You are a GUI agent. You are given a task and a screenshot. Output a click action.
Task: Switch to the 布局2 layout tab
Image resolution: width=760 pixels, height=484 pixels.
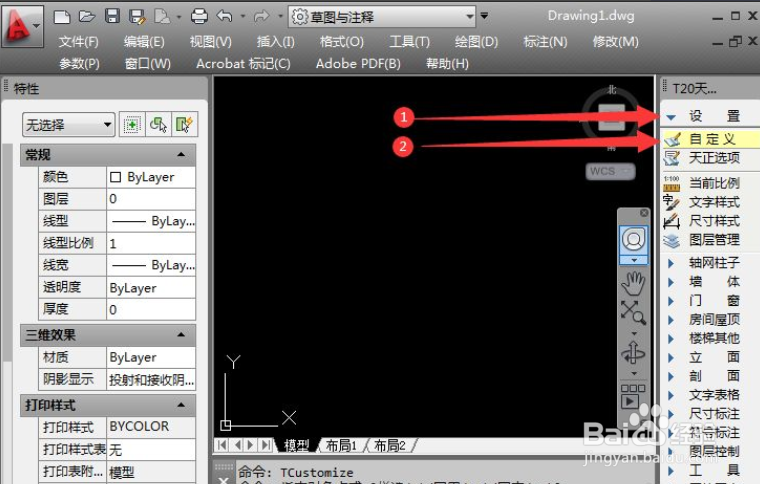pyautogui.click(x=390, y=445)
